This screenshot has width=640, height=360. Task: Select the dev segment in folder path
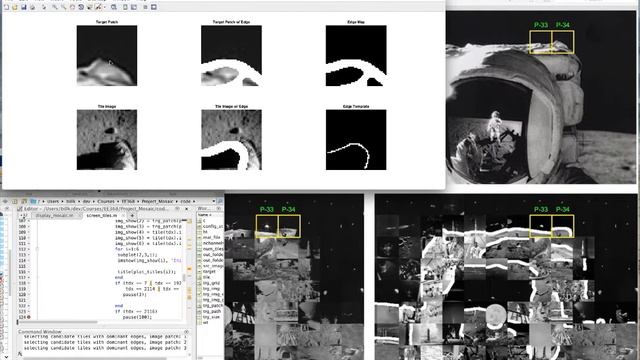[x=86, y=201]
